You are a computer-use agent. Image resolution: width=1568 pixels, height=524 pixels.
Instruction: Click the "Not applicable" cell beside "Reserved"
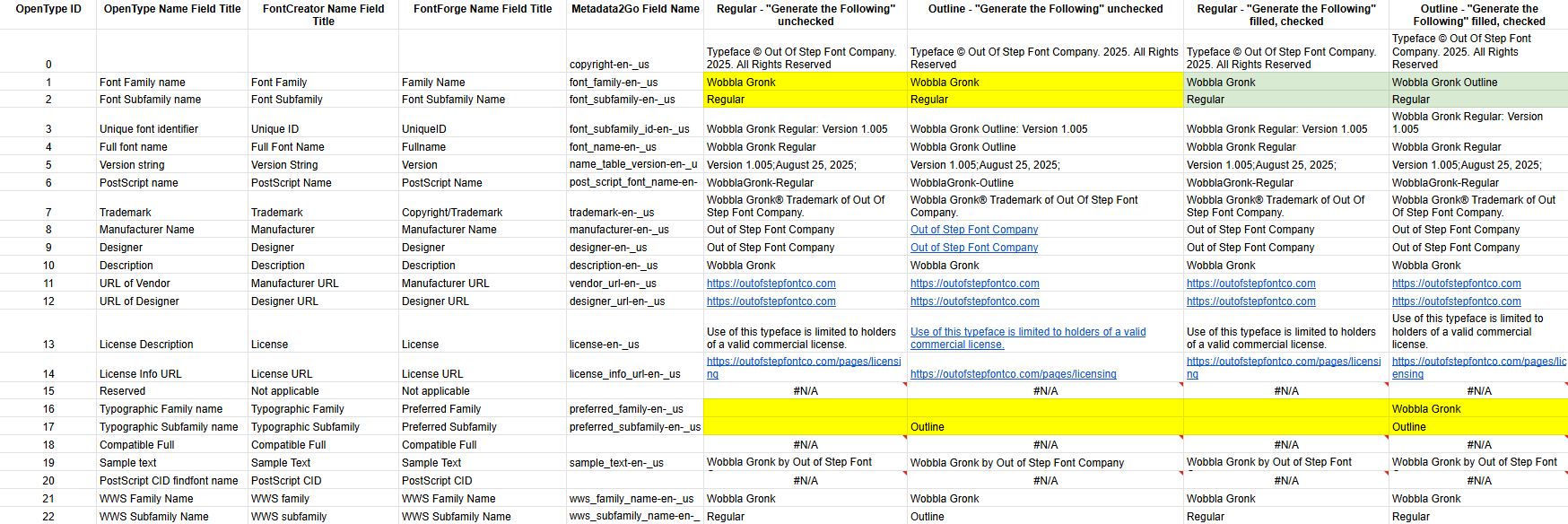pos(323,391)
